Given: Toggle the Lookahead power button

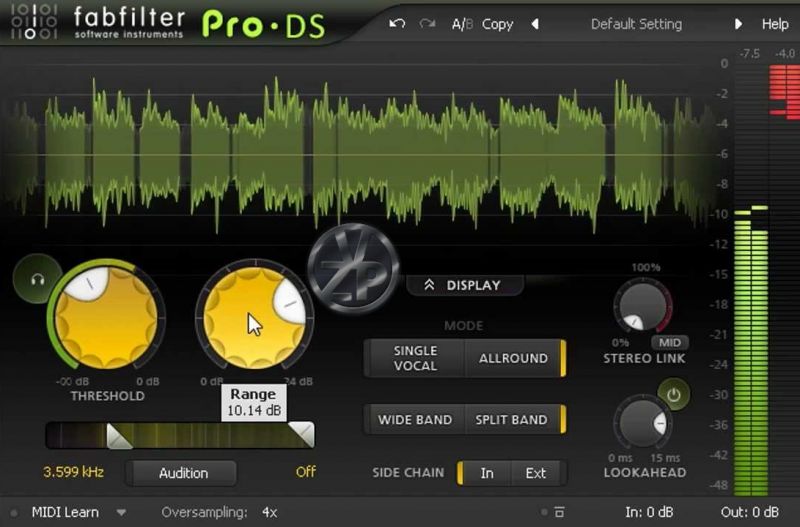Looking at the screenshot, I should (x=673, y=394).
